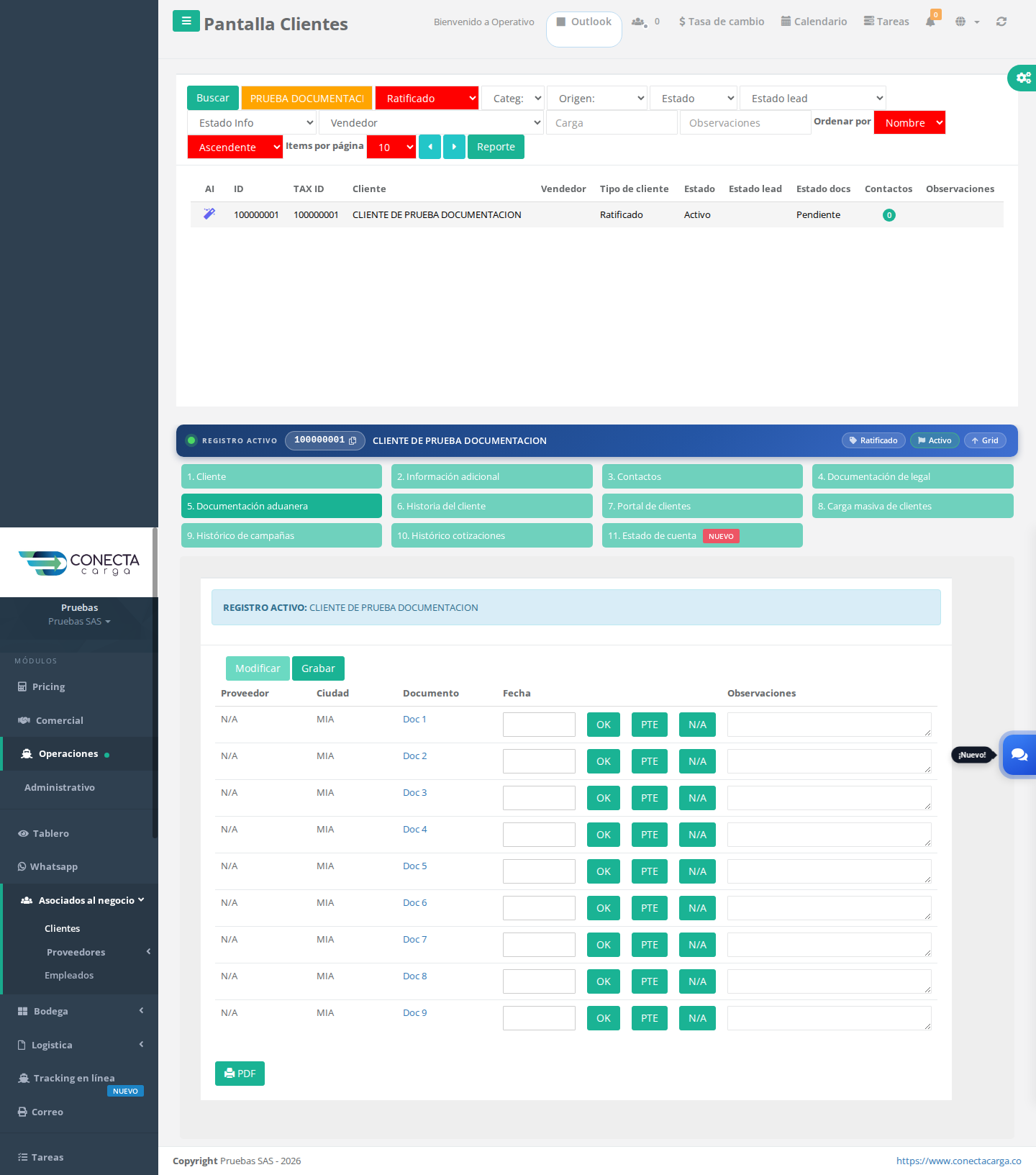Viewport: 1036px width, 1175px height.
Task: Open the users group icon in header
Action: pyautogui.click(x=638, y=22)
